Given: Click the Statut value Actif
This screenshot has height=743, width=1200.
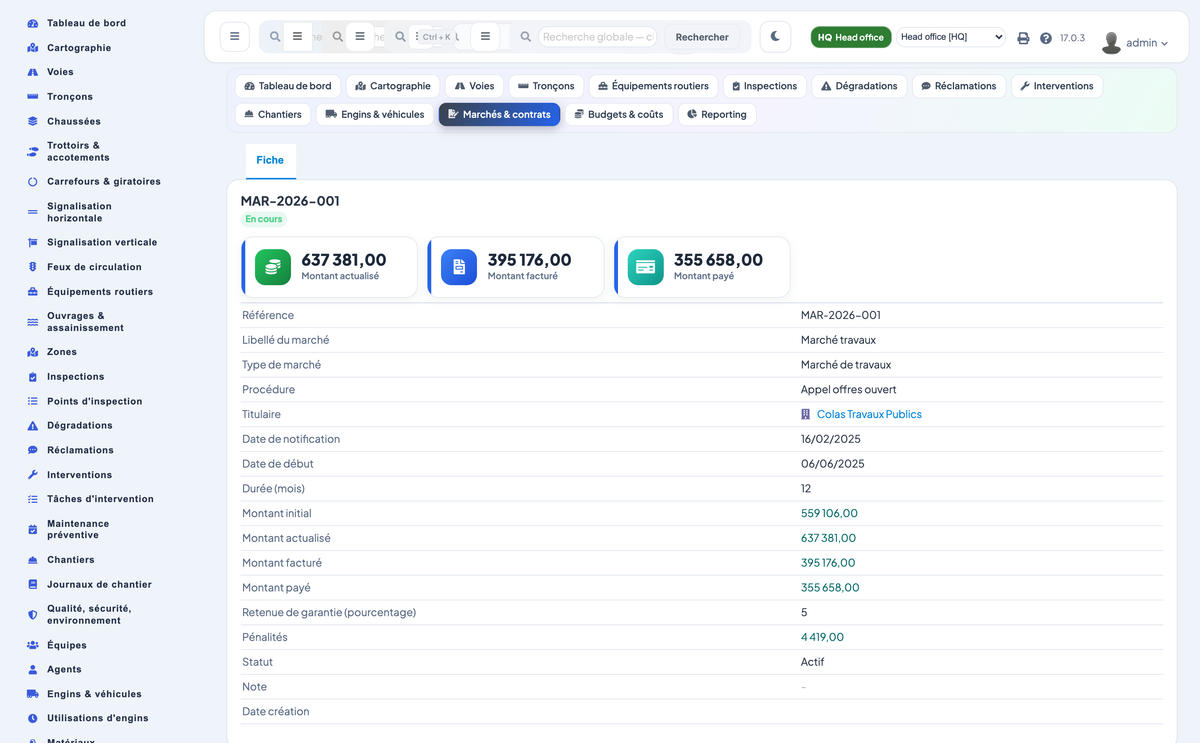Looking at the screenshot, I should pos(812,662).
